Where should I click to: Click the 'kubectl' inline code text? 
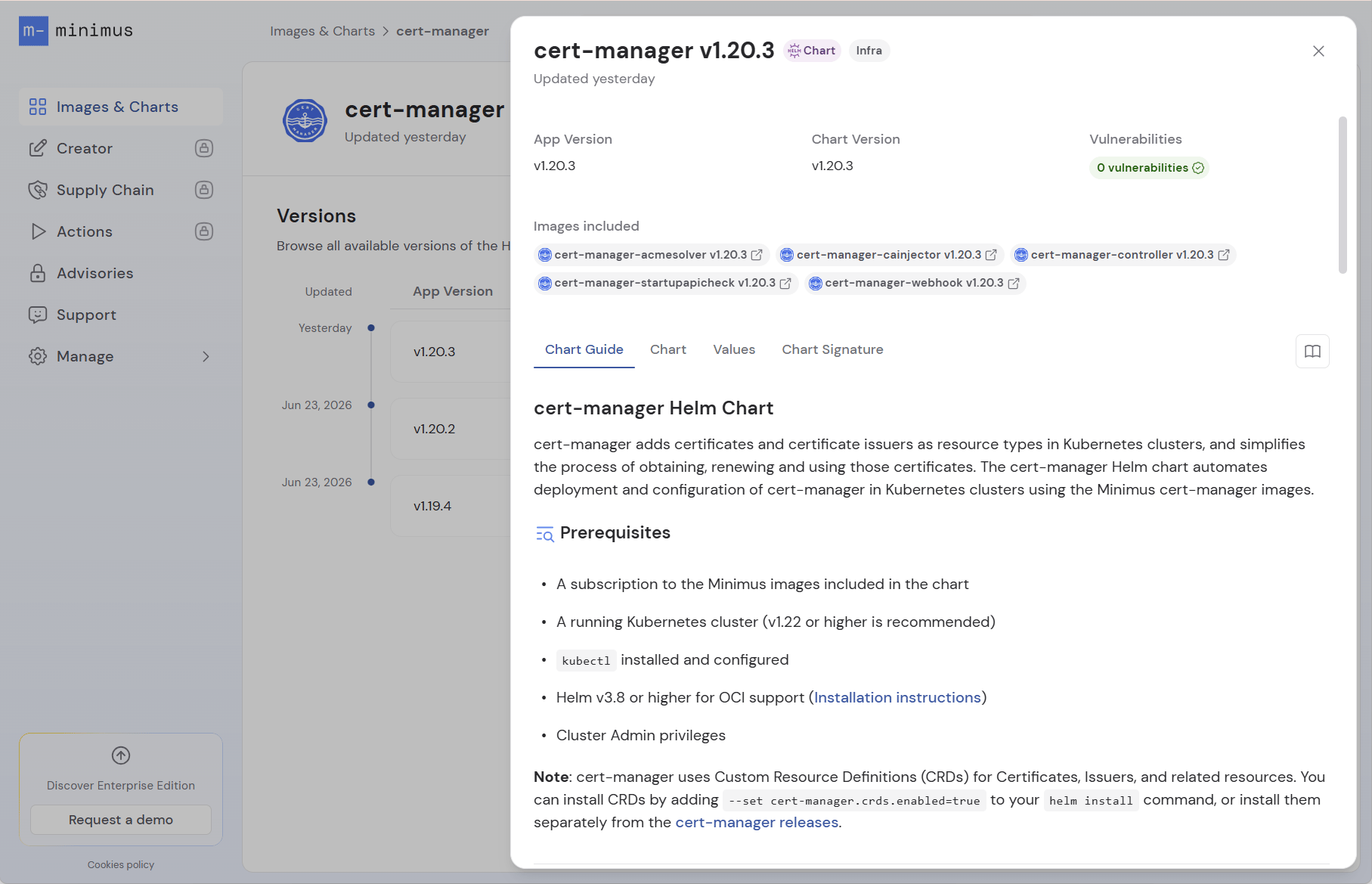pyautogui.click(x=586, y=660)
